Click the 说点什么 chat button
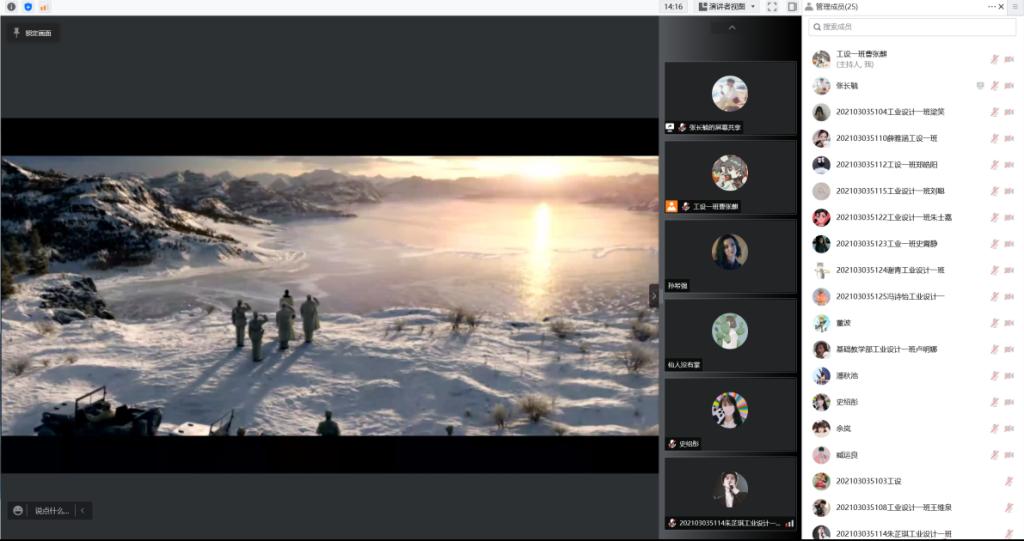 tap(51, 511)
